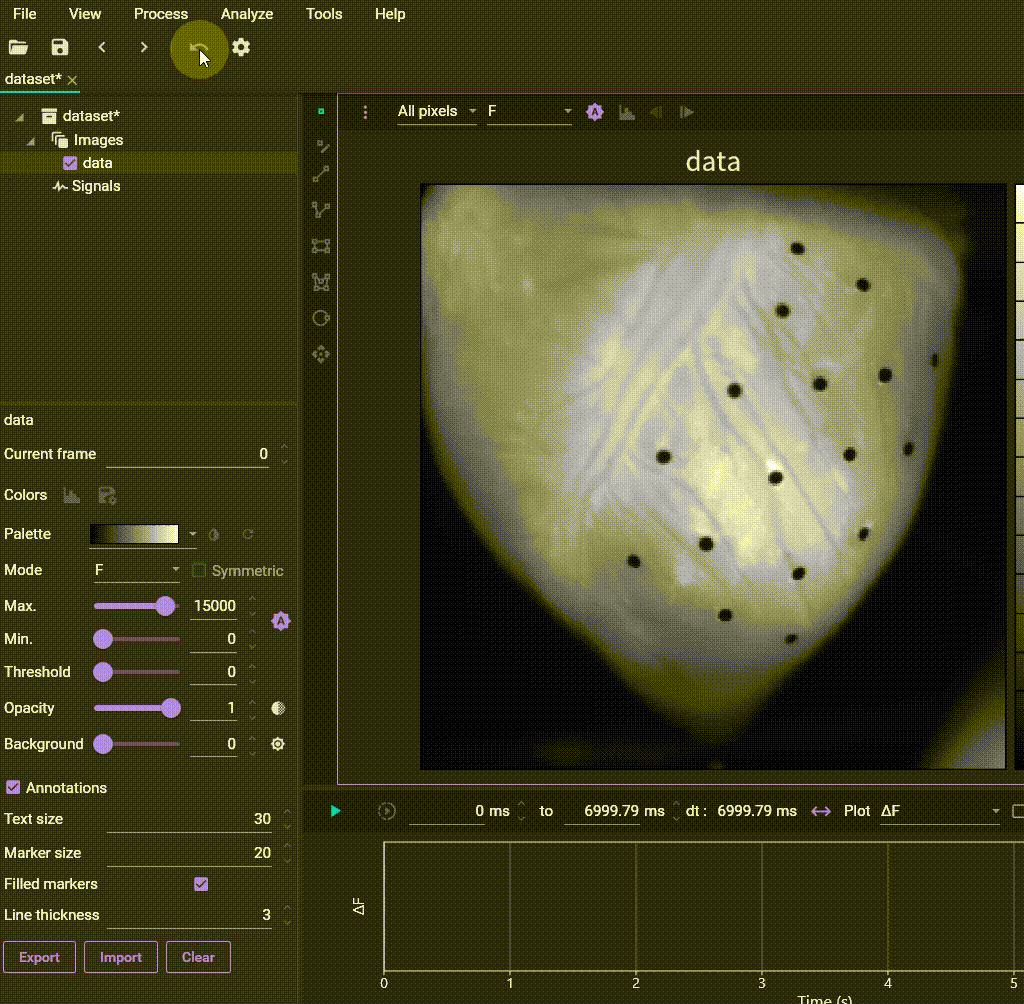Screen dimensions: 1024x1004
Task: Open the Process menu
Action: (x=160, y=14)
